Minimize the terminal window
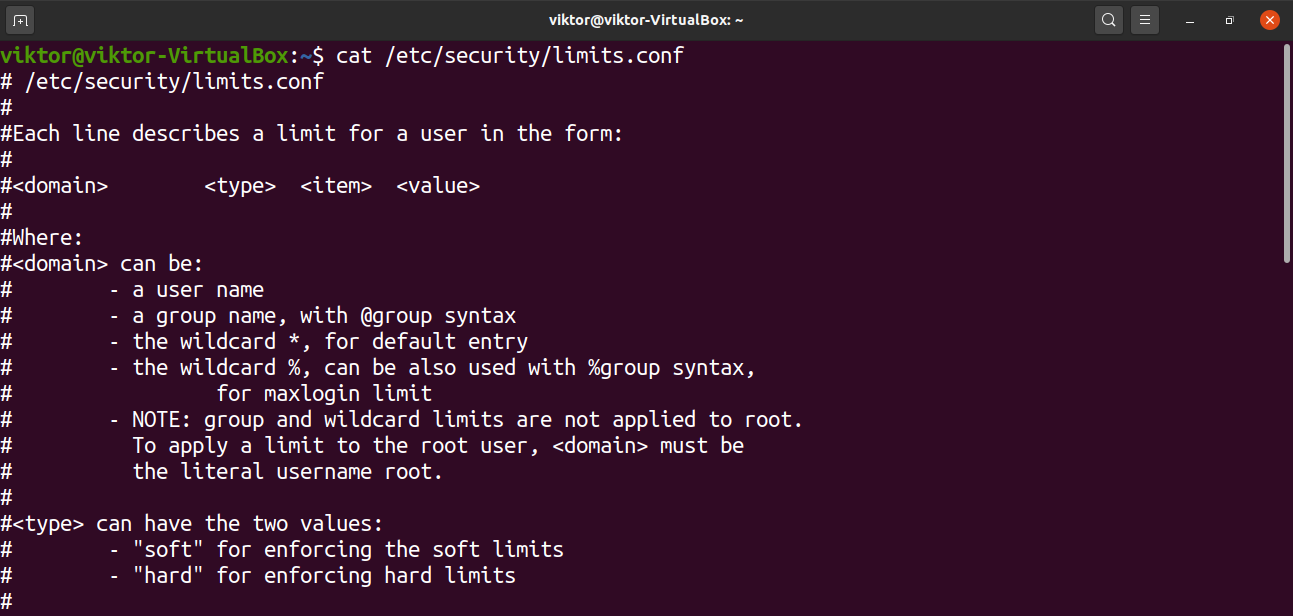Screen dimensions: 1293x616 pos(1191,20)
